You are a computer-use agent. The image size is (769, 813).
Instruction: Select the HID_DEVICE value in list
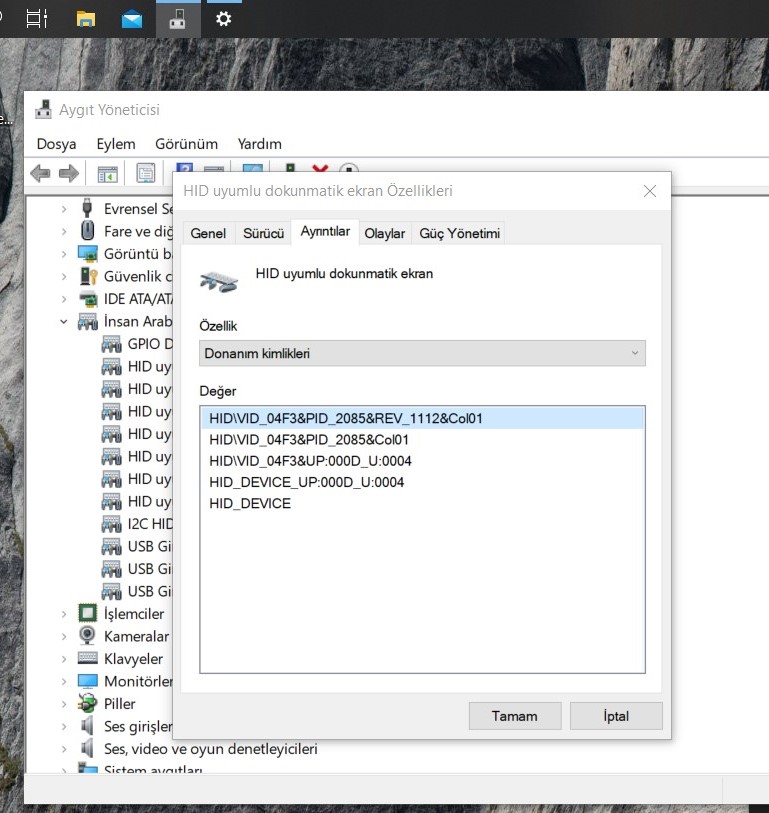(x=250, y=503)
